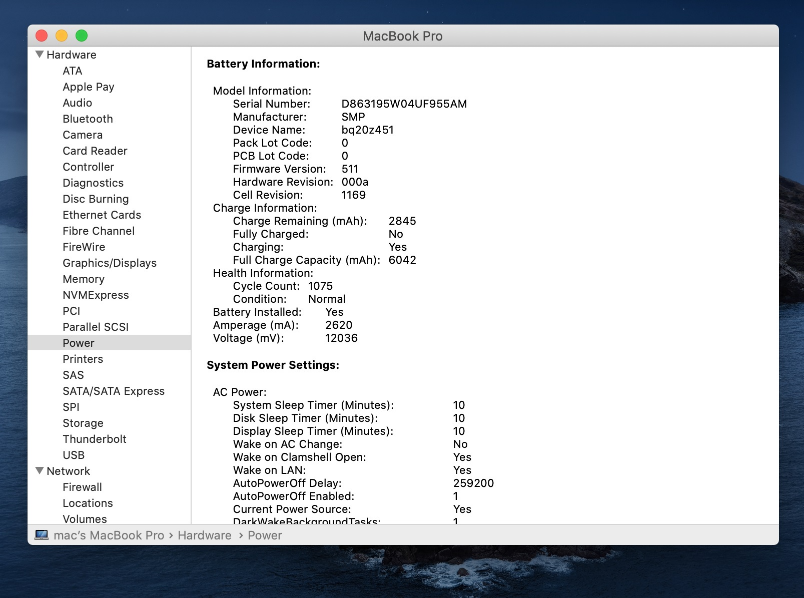
Task: Select Camera in the sidebar
Action: 83,135
